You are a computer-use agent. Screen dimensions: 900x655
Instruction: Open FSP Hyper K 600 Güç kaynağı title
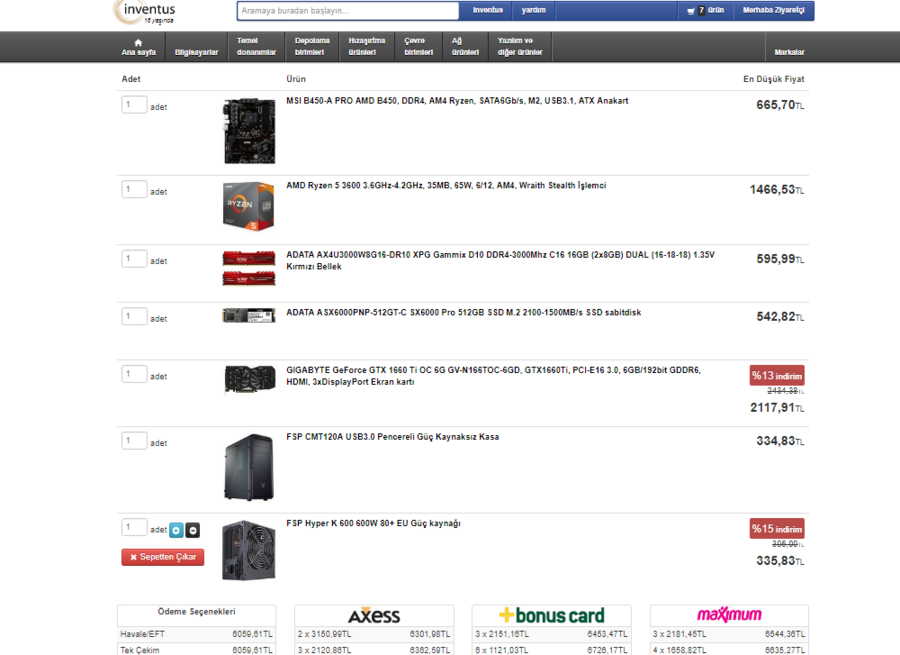pyautogui.click(x=373, y=524)
